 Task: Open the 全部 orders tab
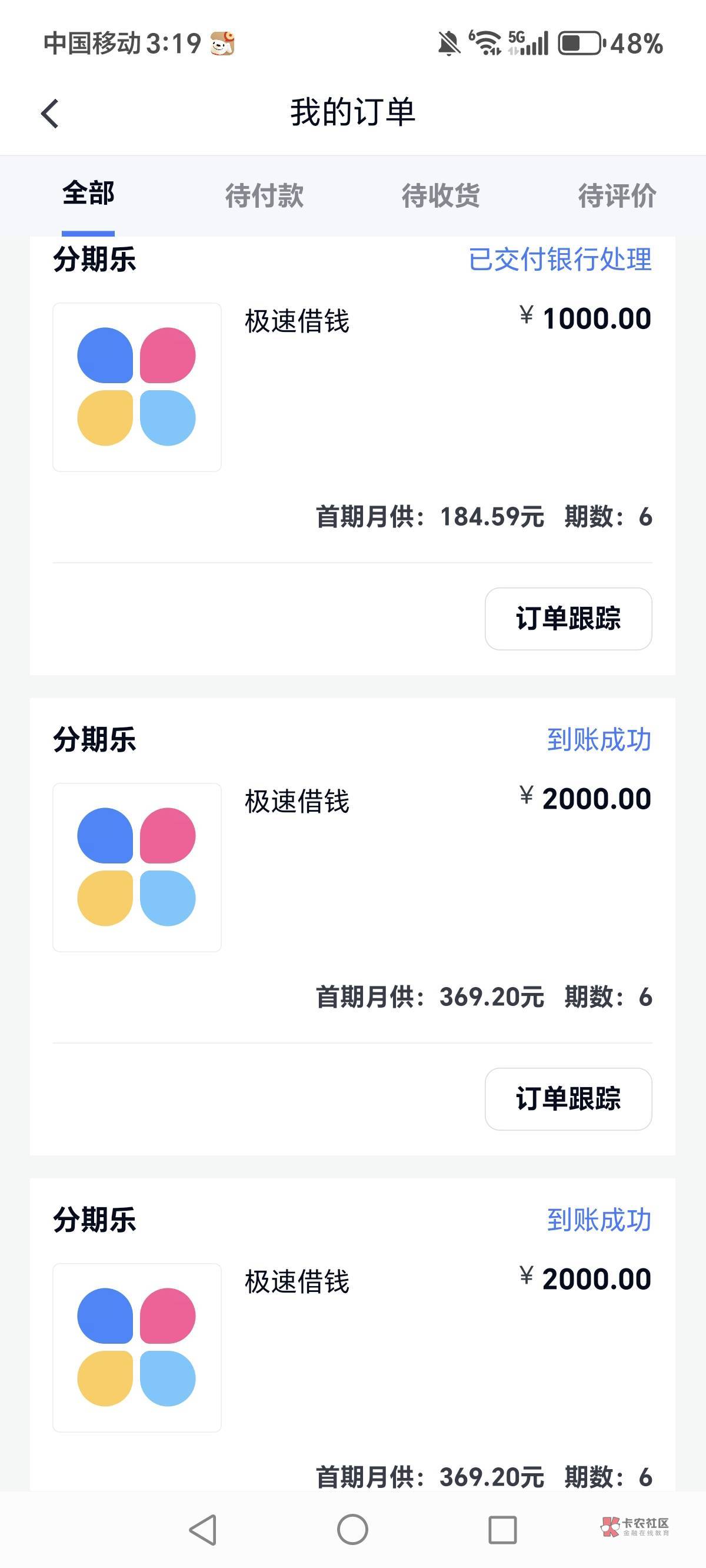(88, 194)
